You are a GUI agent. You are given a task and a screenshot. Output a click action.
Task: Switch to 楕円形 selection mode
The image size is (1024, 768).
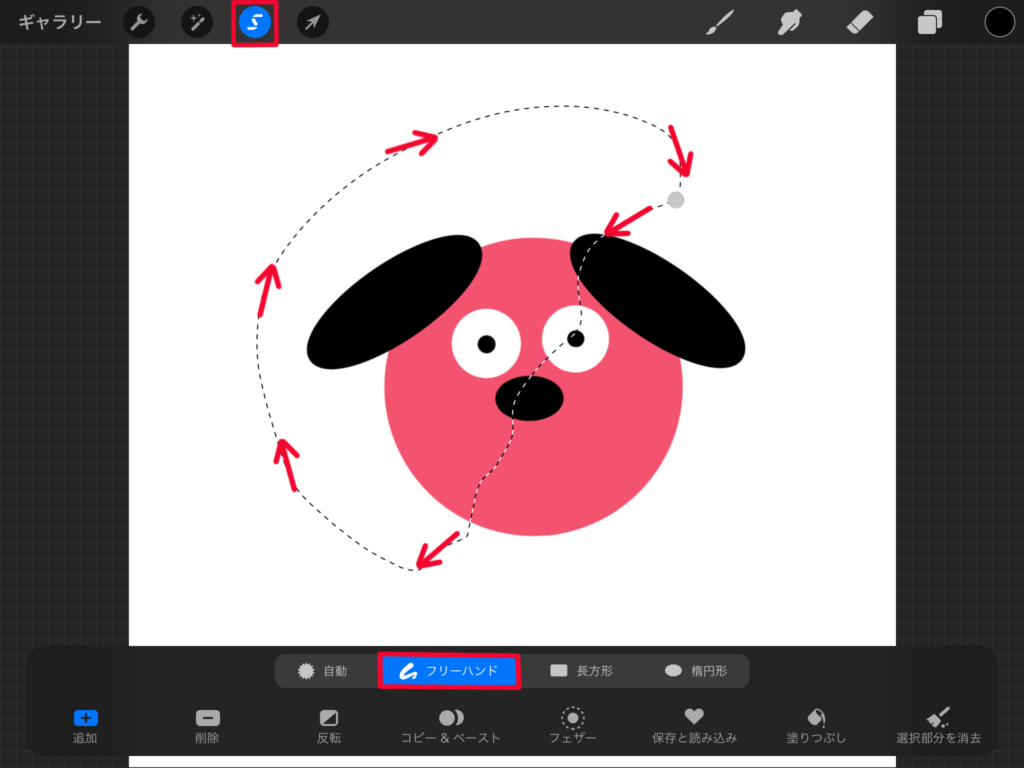coord(696,671)
